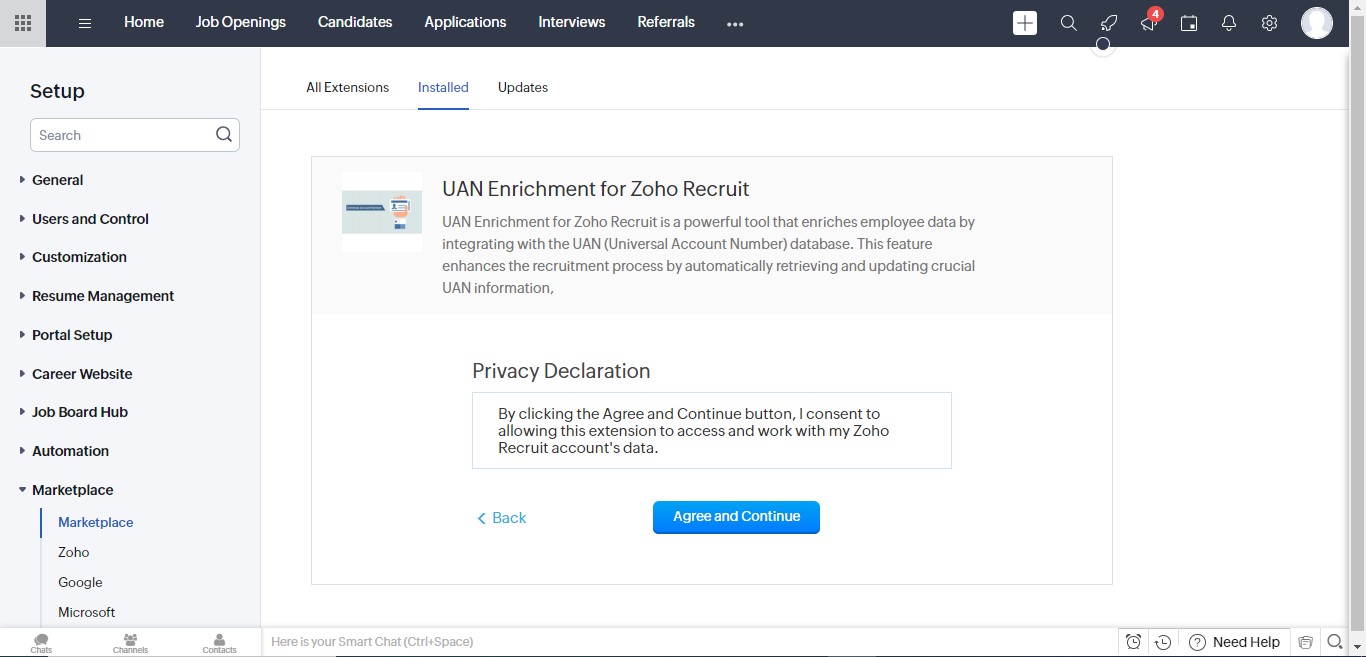The image size is (1366, 657).
Task: Click the Agree and Continue button
Action: pyautogui.click(x=736, y=517)
